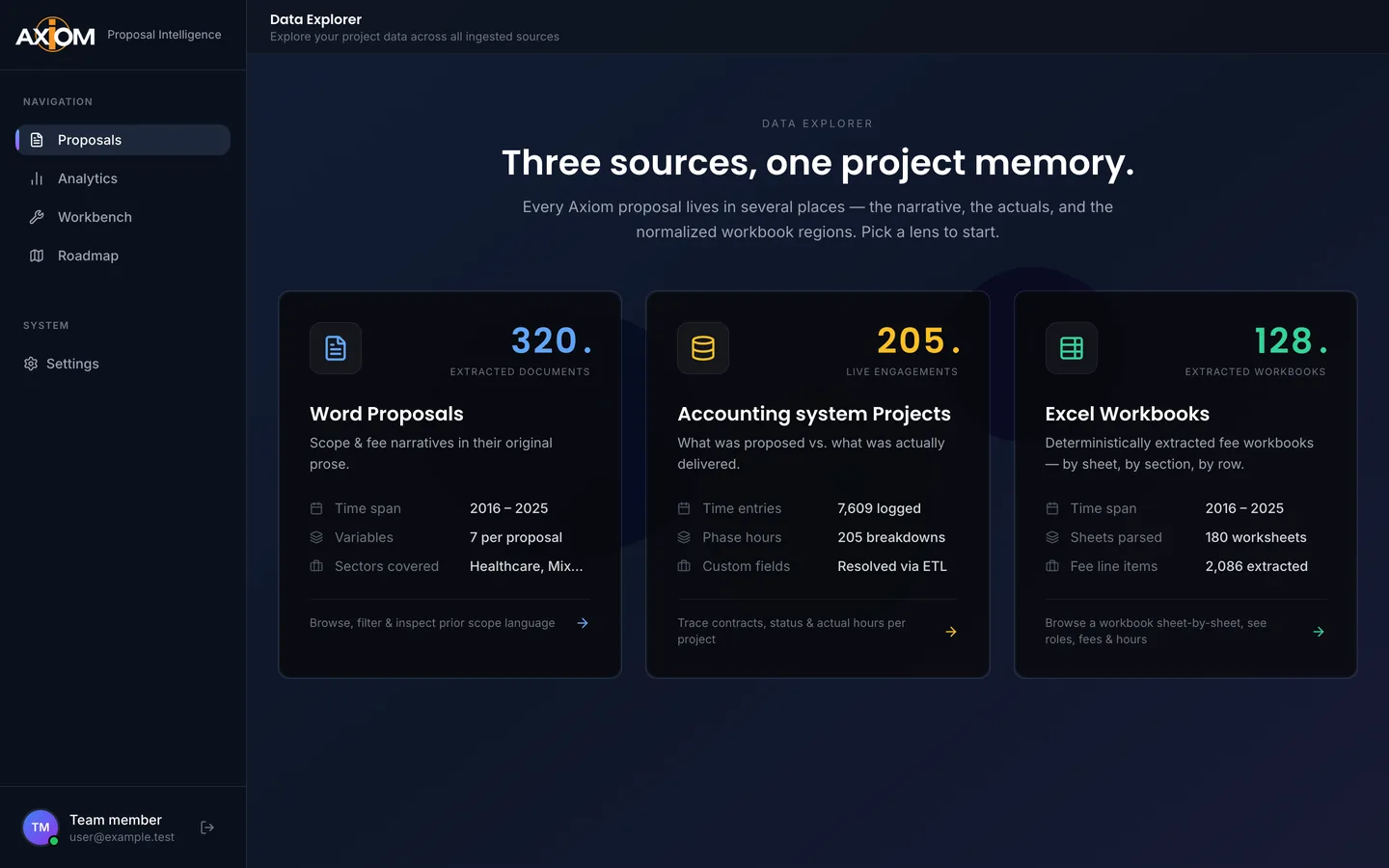Click the layers icon beside Phase hours
1389x868 pixels.
point(684,537)
